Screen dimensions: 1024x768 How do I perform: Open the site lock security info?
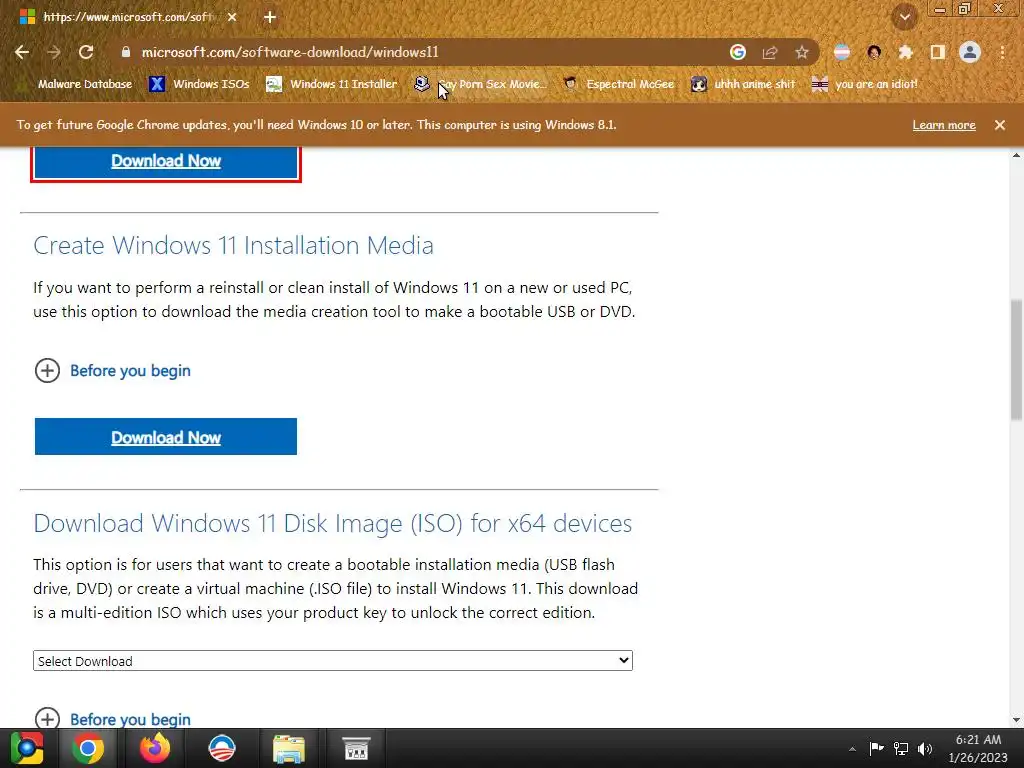pyautogui.click(x=126, y=52)
